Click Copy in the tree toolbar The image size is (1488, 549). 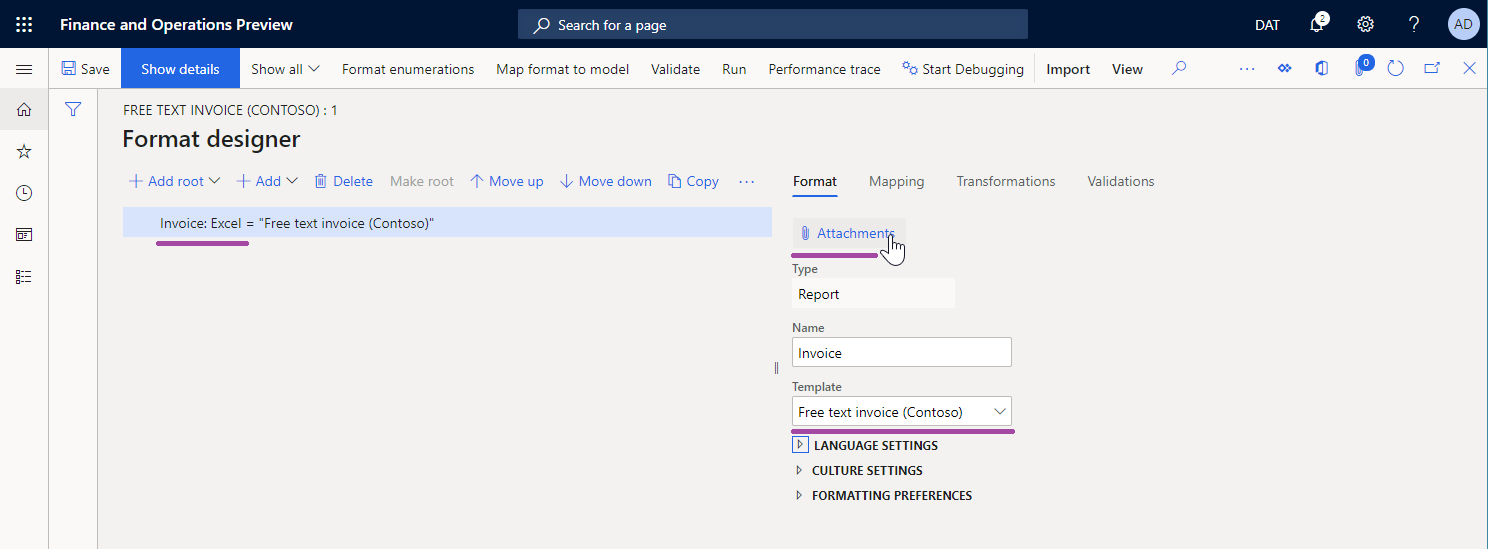coord(693,181)
